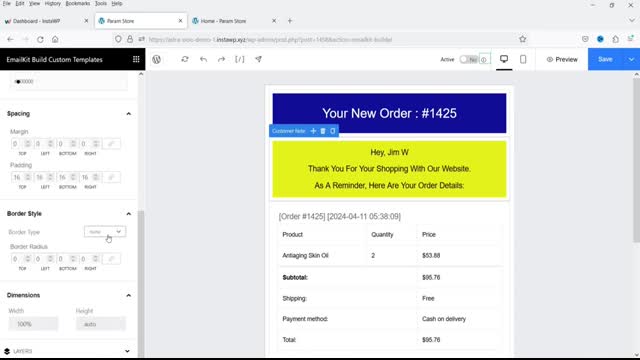The image size is (640, 360).
Task: Go back in browser history
Action: click(x=11, y=40)
